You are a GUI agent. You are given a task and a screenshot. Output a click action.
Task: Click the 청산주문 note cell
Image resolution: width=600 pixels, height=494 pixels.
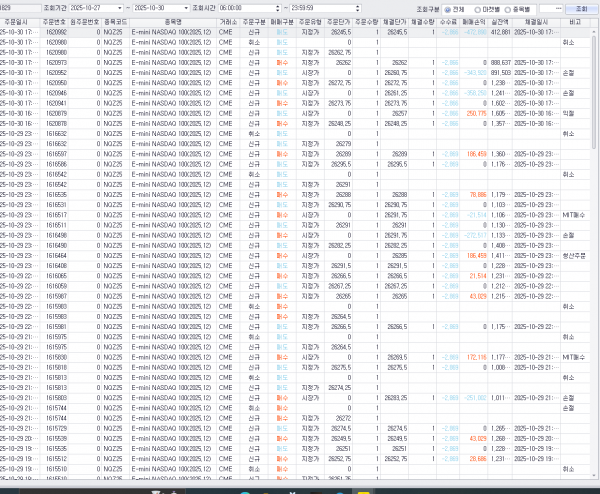[x=574, y=256]
